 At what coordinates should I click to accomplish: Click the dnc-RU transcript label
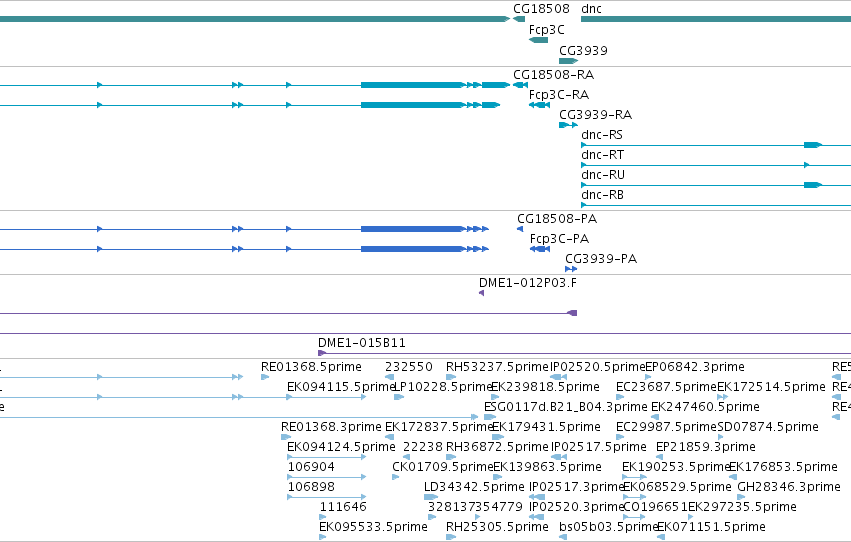click(603, 175)
